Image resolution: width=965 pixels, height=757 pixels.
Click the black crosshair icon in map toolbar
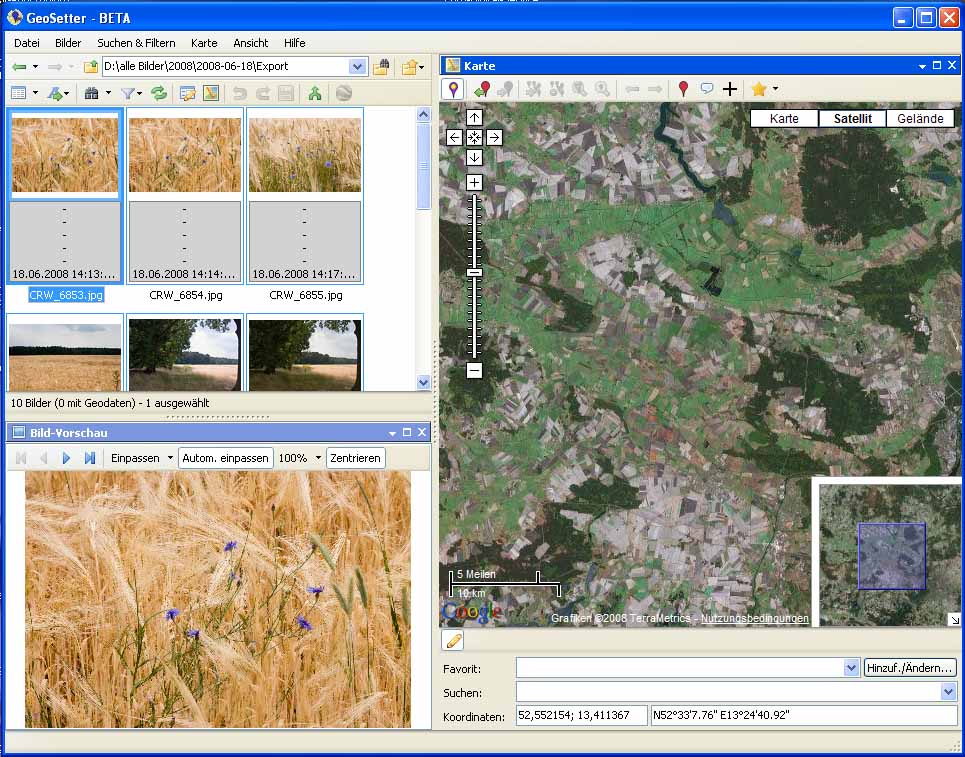(x=730, y=89)
